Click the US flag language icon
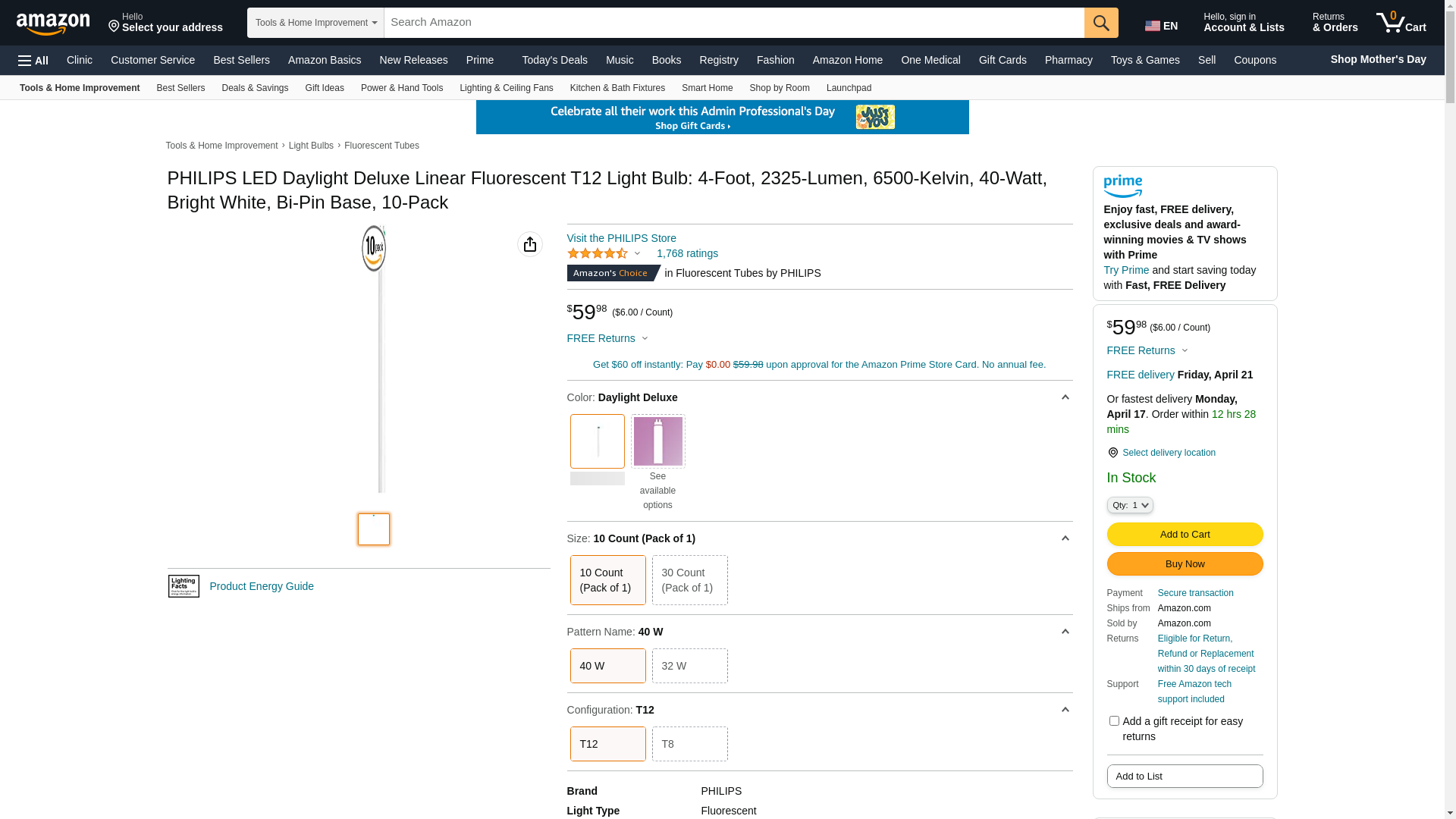 tap(1153, 26)
